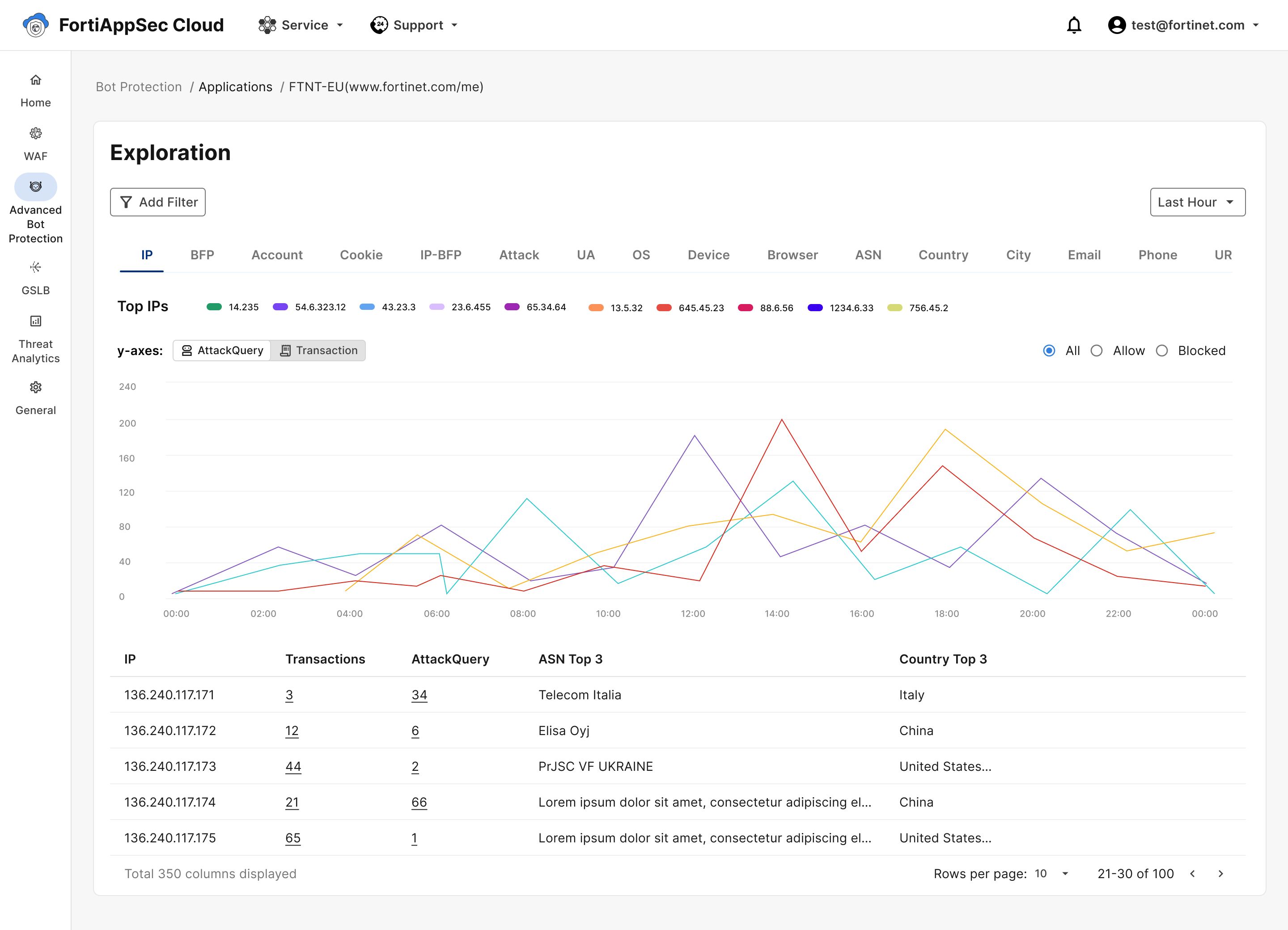Select Advanced Bot Protection sidebar icon
The width and height of the screenshot is (1288, 930).
35,187
